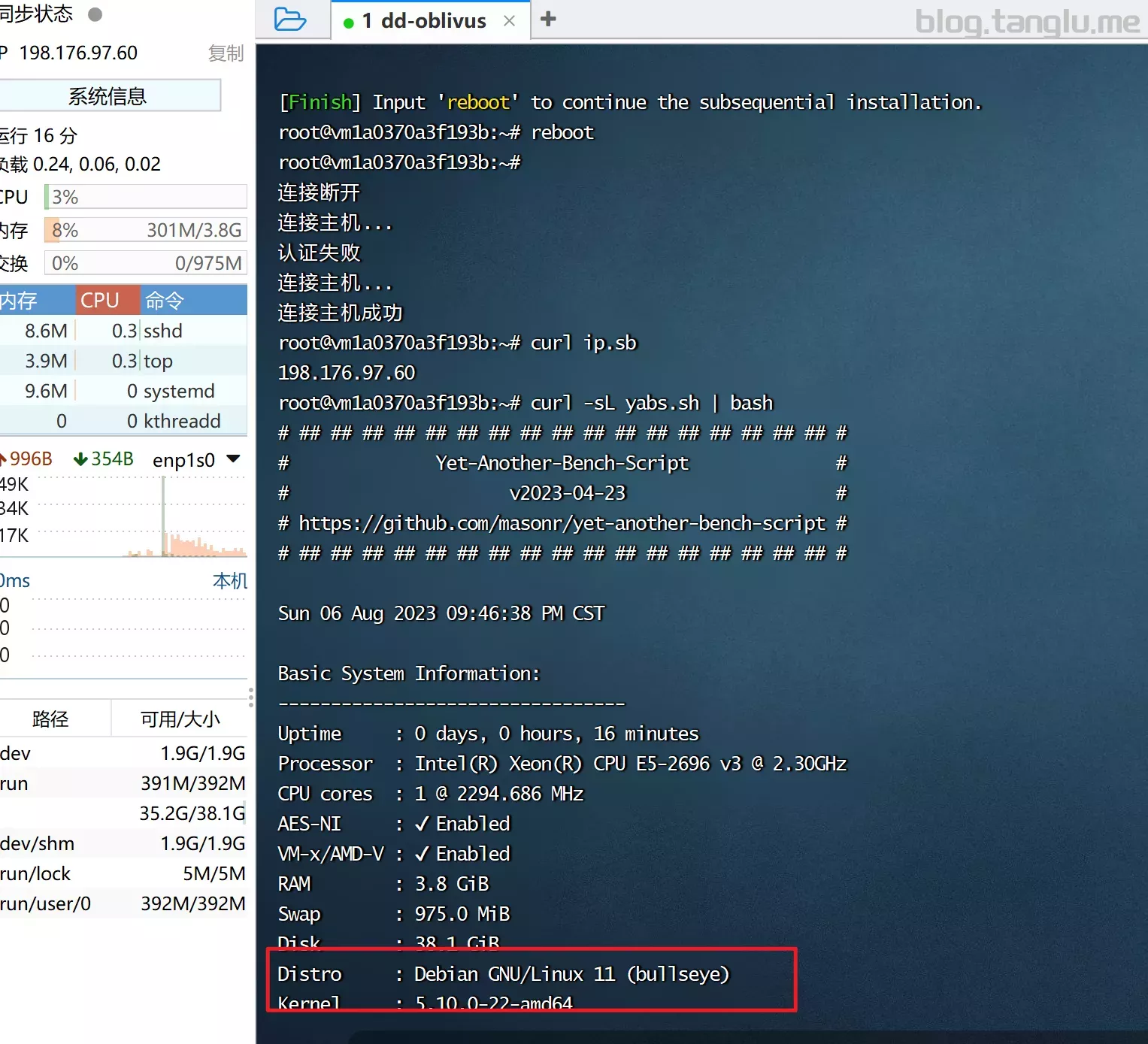Click the sync status gray indicator dot
Viewport: 1148px width, 1044px height.
95,14
